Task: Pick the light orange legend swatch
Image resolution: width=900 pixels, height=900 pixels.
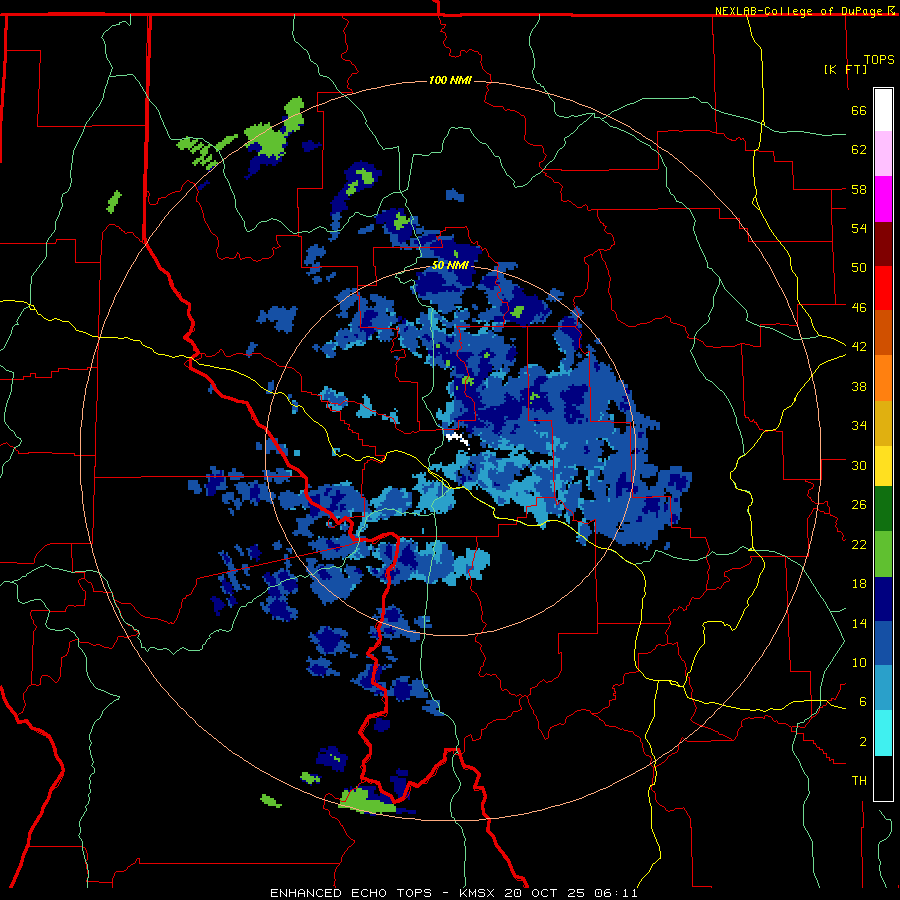Action: 883,377
